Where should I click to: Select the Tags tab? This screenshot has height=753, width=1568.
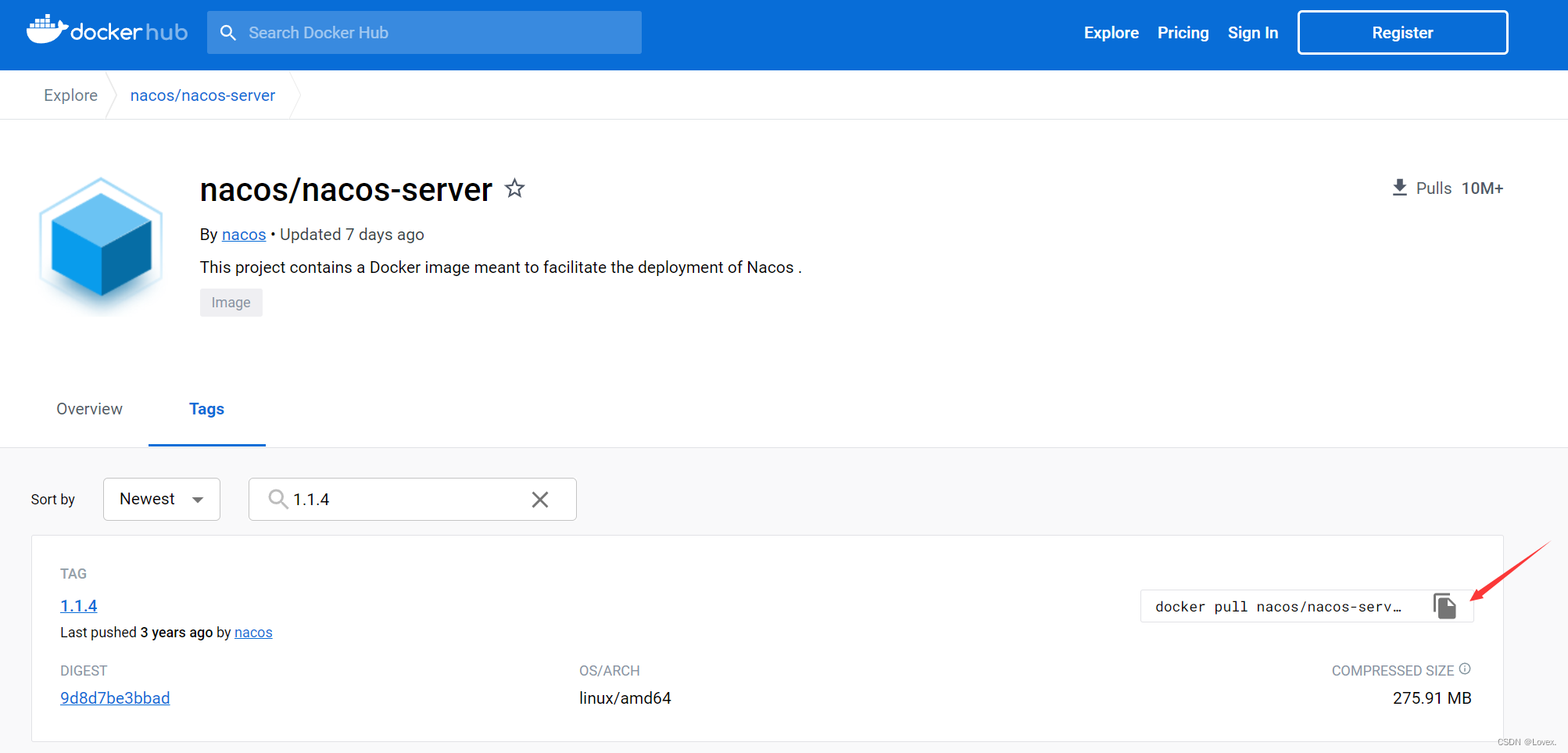(206, 409)
